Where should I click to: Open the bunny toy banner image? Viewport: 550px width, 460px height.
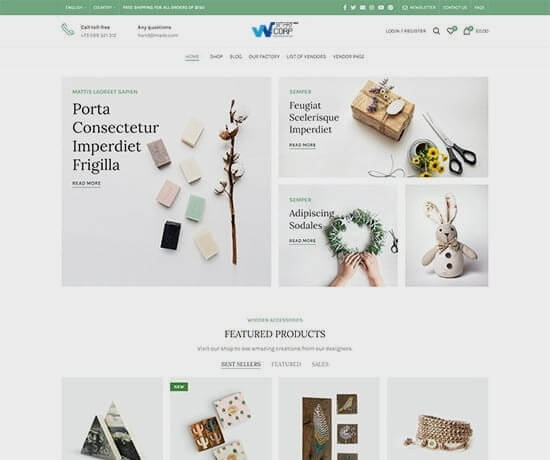pos(447,235)
